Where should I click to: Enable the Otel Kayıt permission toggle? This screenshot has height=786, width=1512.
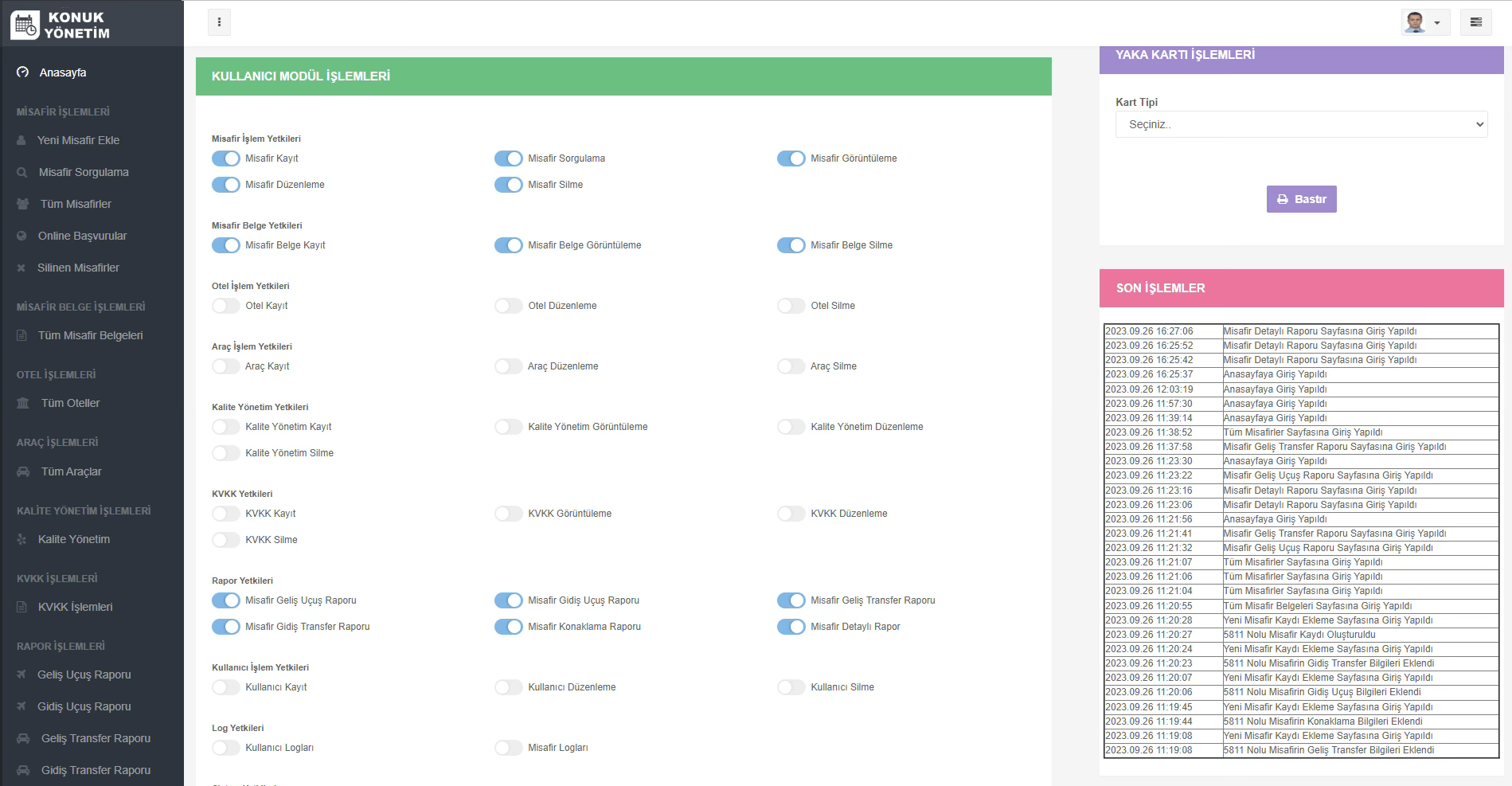pos(226,306)
